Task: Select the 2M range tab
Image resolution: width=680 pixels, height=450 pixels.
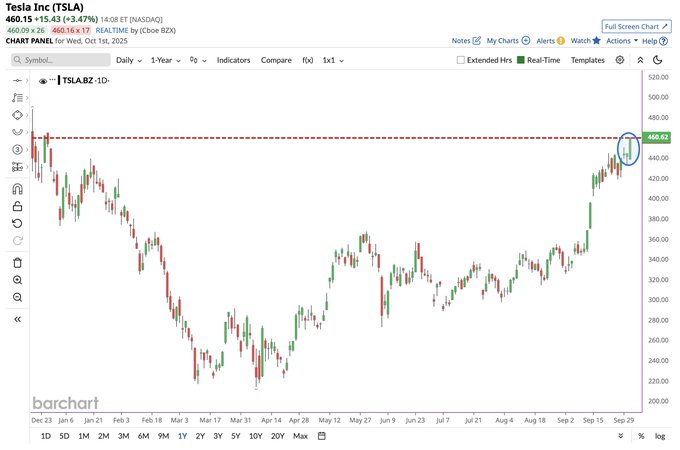Action: 104,436
